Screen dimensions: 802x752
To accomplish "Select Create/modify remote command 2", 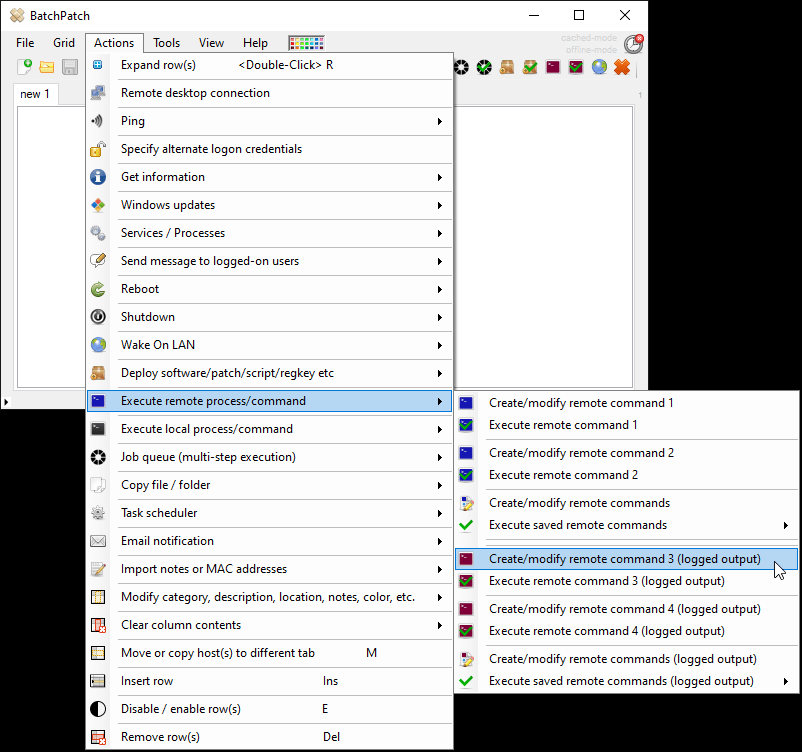I will [x=626, y=453].
